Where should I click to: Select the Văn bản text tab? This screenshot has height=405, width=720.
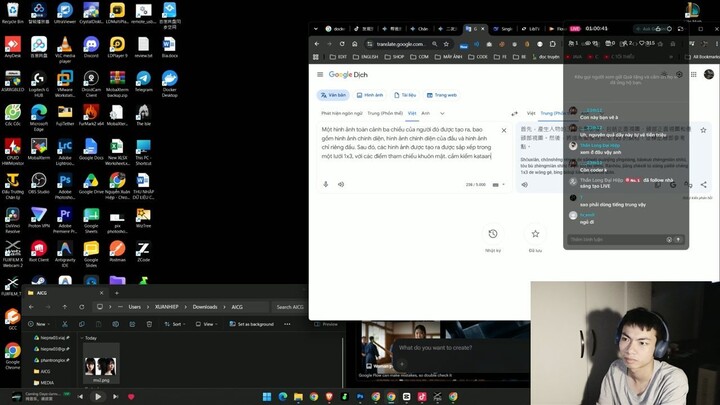pos(333,95)
